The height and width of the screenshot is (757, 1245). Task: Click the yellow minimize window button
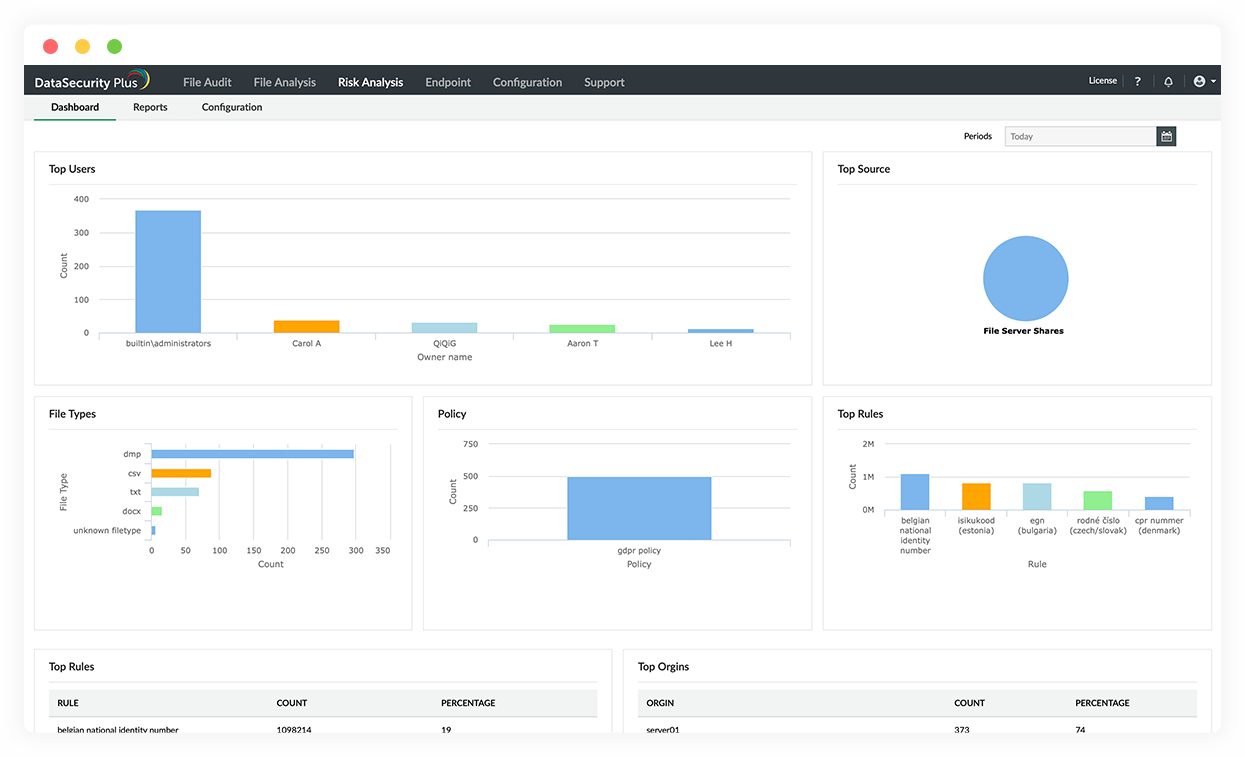(83, 46)
